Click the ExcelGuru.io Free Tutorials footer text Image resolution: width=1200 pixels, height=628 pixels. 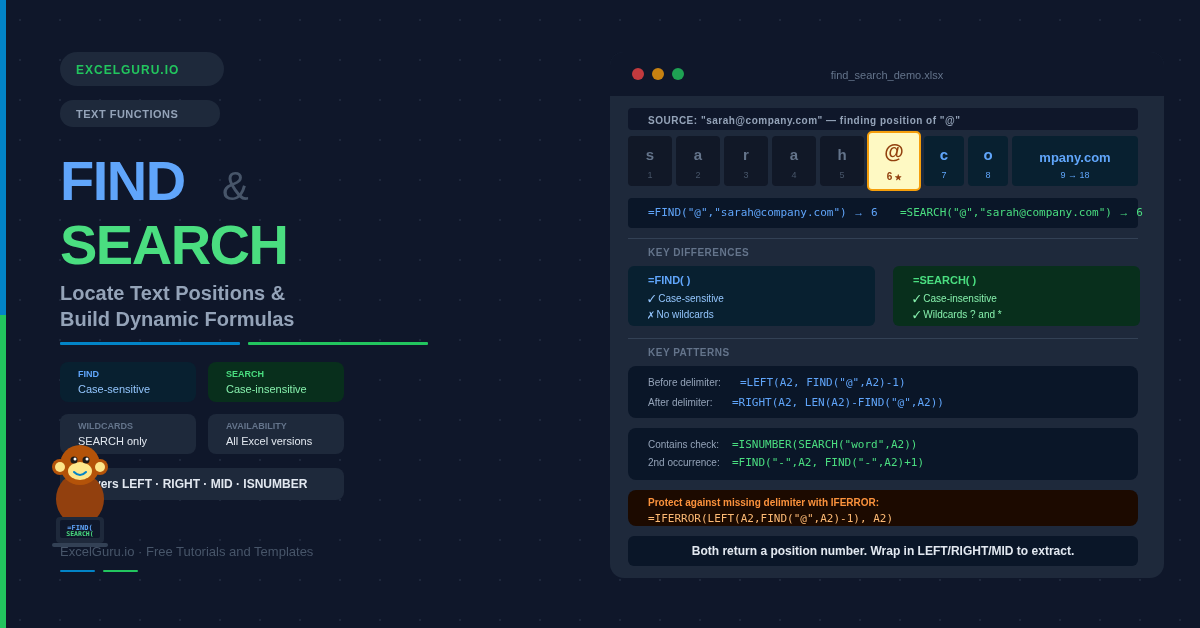point(186,552)
